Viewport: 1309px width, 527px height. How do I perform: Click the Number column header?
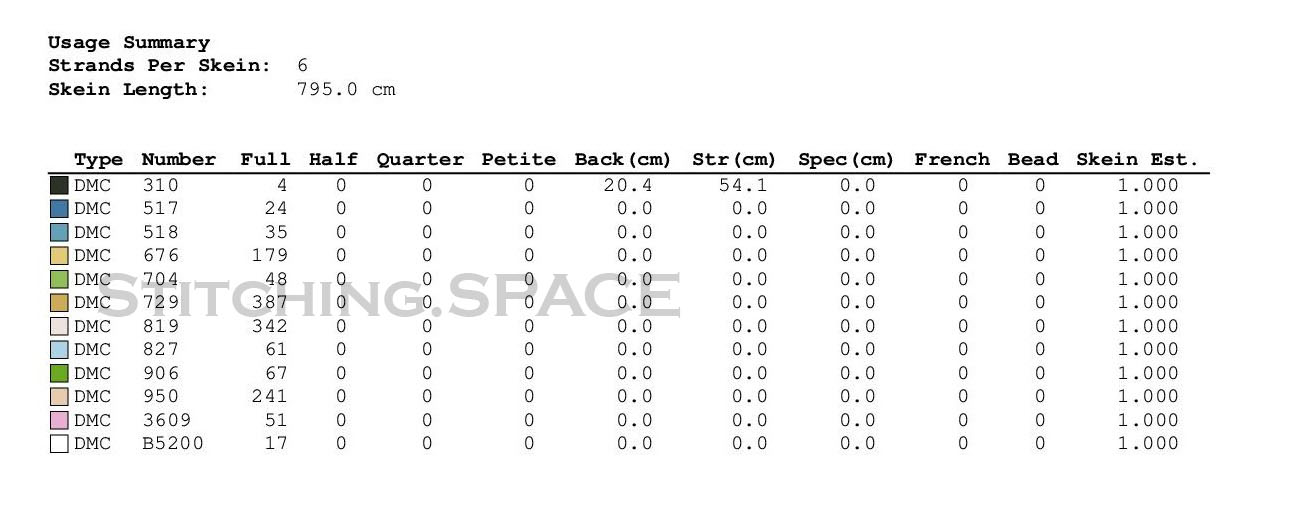[179, 160]
